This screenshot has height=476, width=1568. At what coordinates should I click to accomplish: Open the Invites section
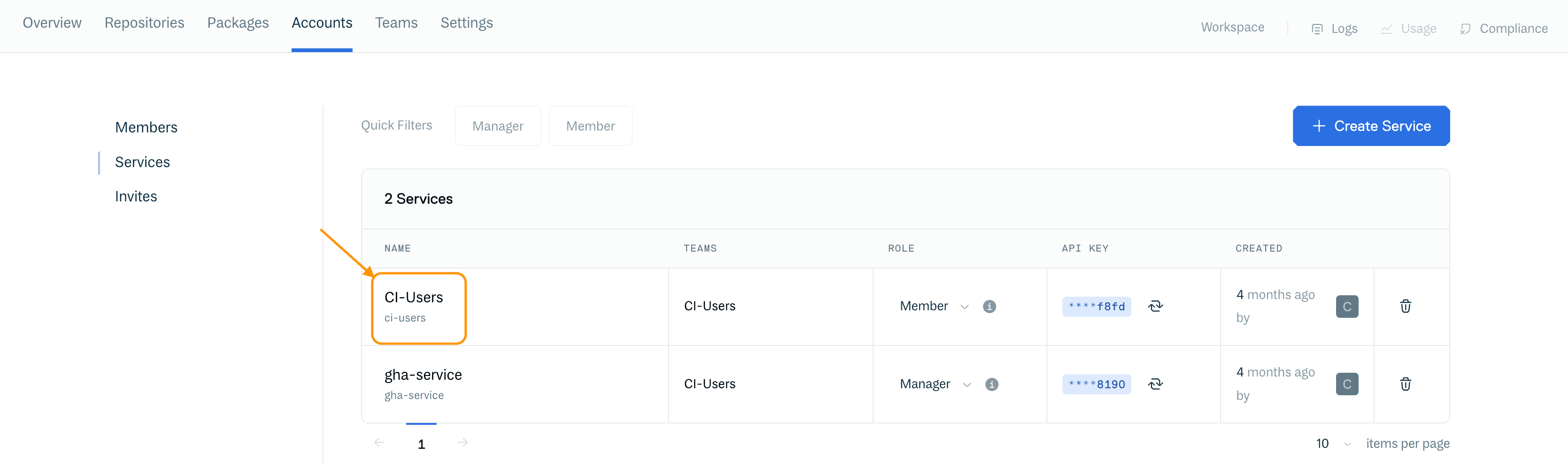click(x=136, y=196)
